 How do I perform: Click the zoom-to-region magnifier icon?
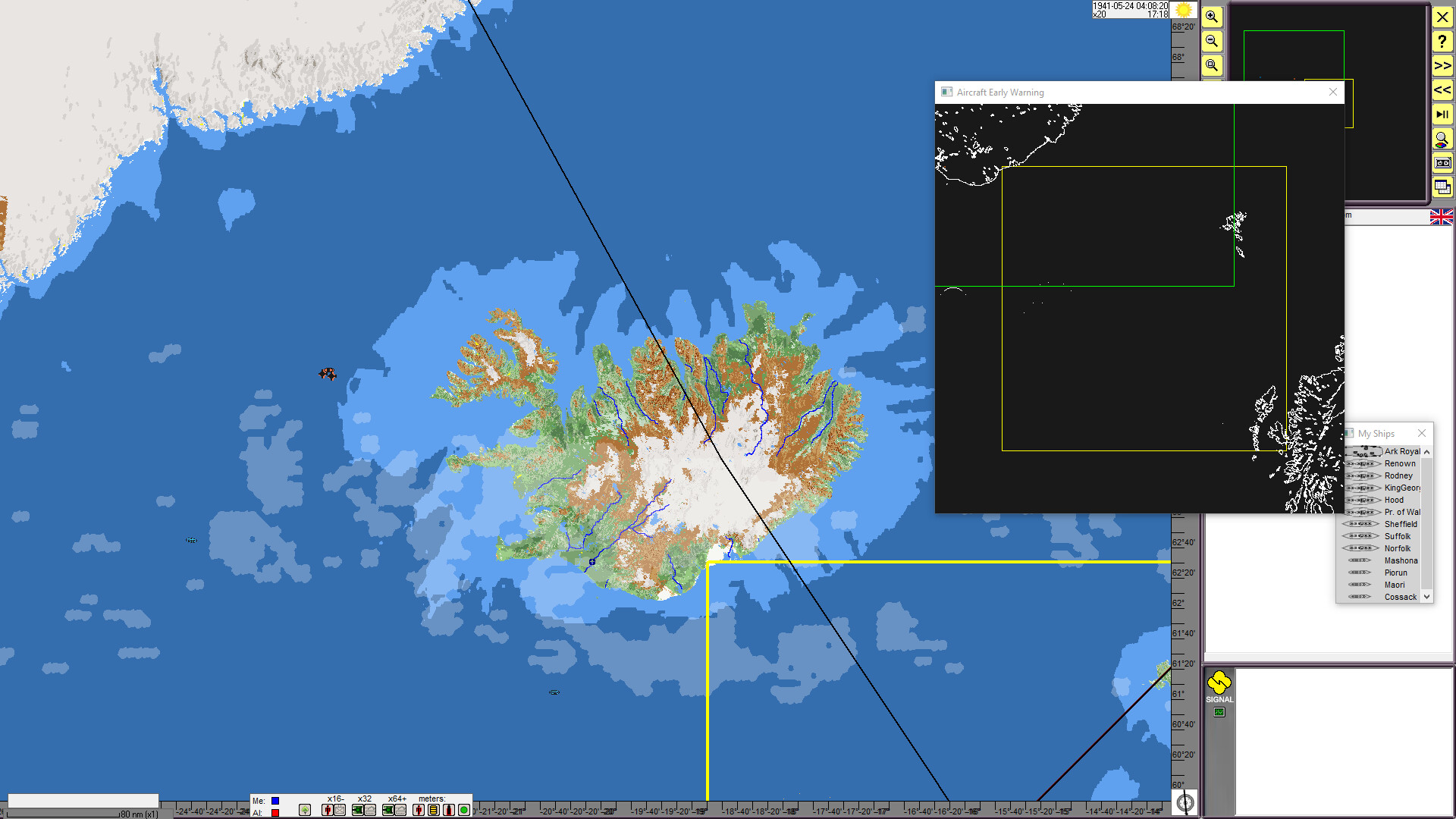[1212, 65]
